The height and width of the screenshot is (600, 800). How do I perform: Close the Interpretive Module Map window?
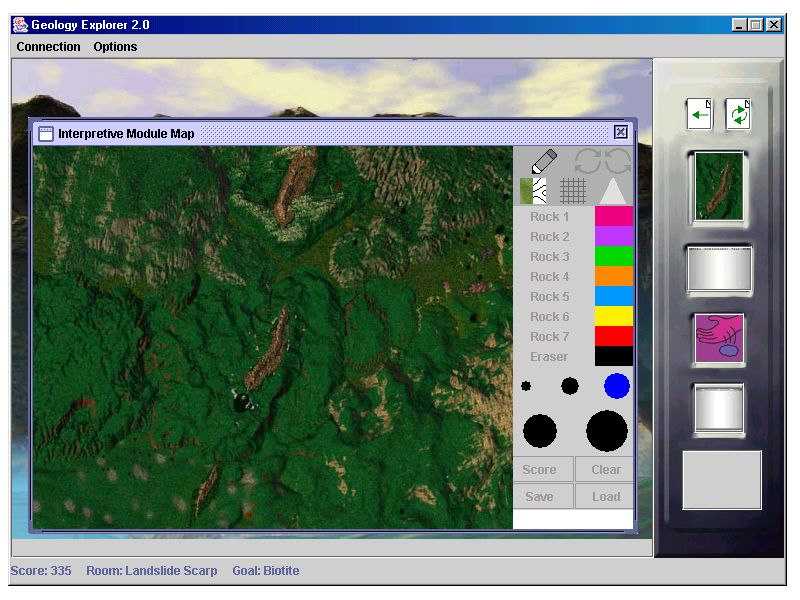point(620,133)
